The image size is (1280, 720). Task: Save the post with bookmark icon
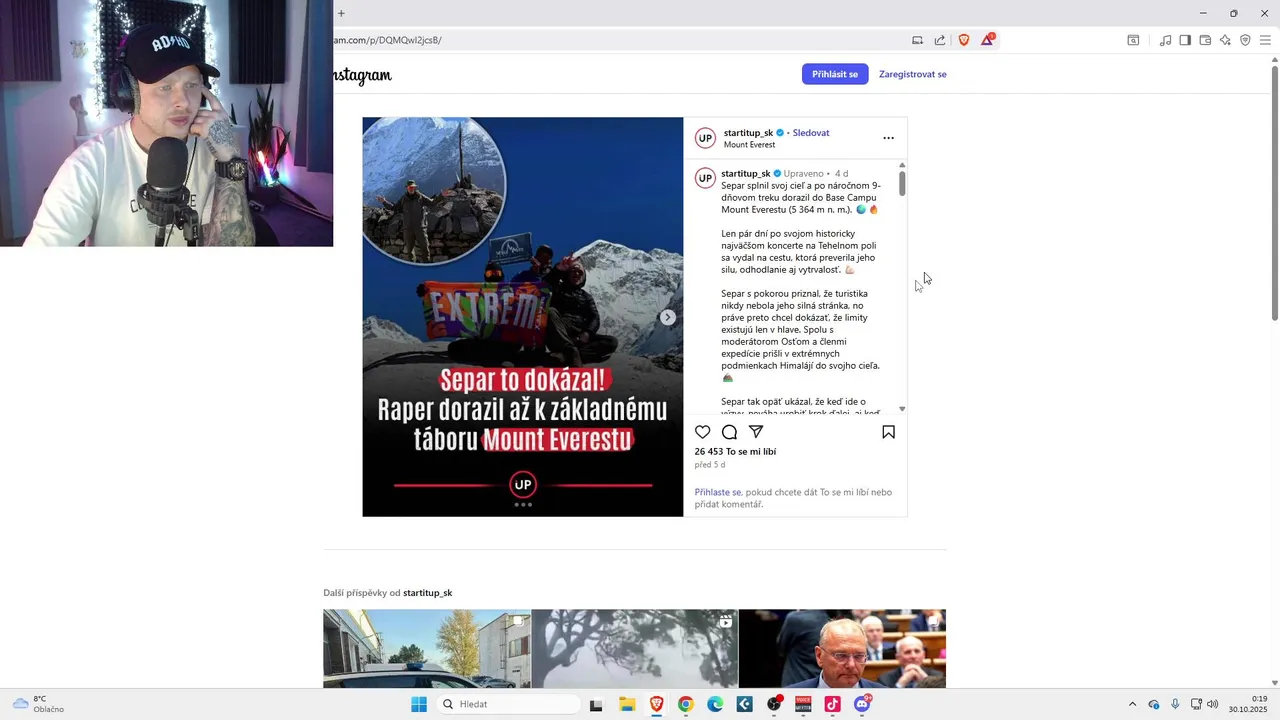pyautogui.click(x=888, y=432)
